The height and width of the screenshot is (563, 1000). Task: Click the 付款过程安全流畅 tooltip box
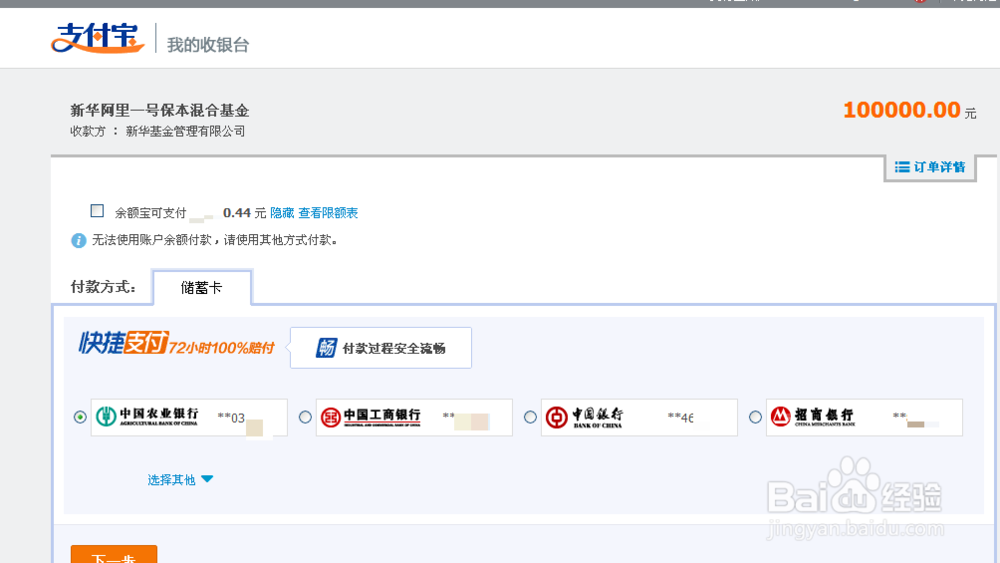[x=381, y=348]
